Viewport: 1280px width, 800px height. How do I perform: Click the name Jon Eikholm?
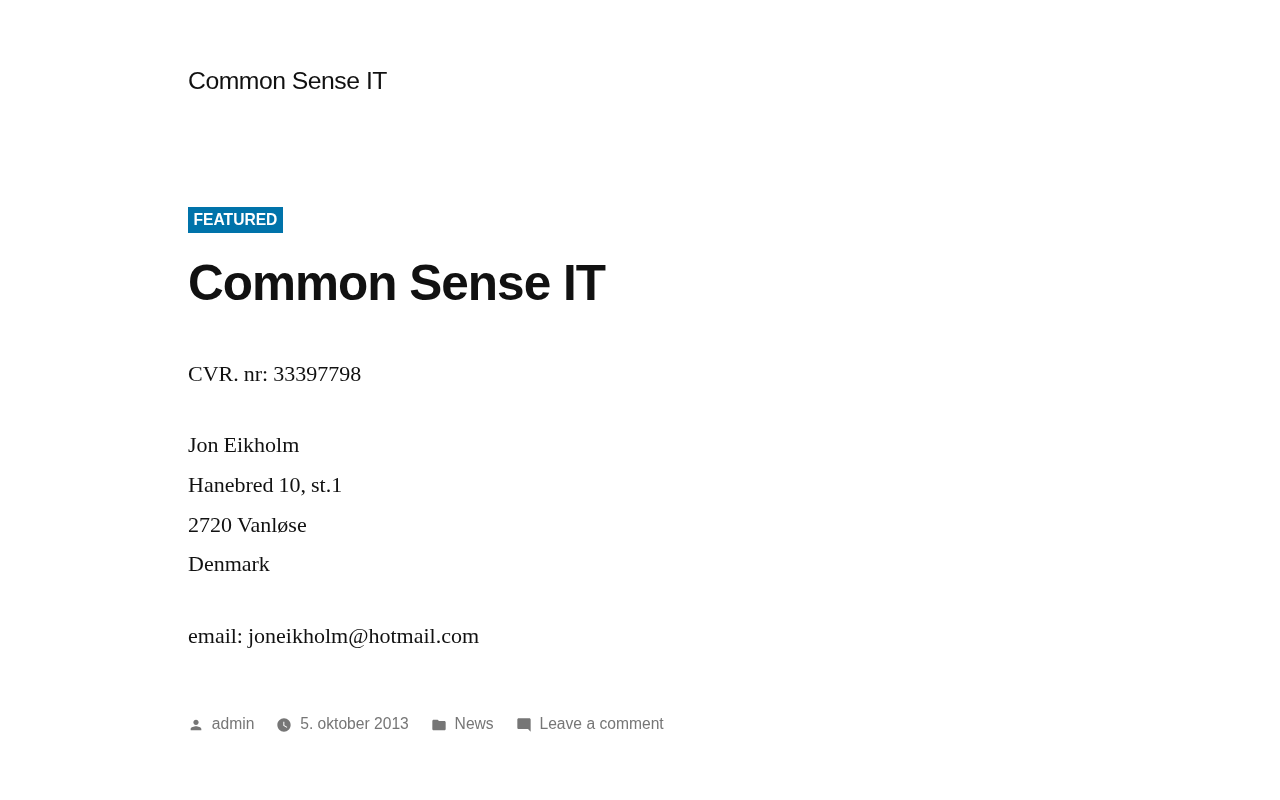(x=243, y=445)
